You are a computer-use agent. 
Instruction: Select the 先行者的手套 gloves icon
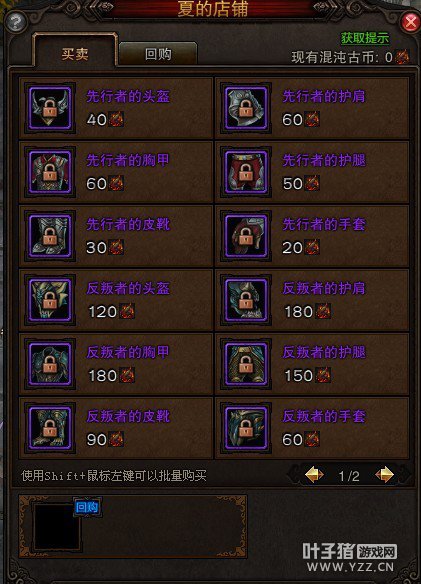[246, 236]
